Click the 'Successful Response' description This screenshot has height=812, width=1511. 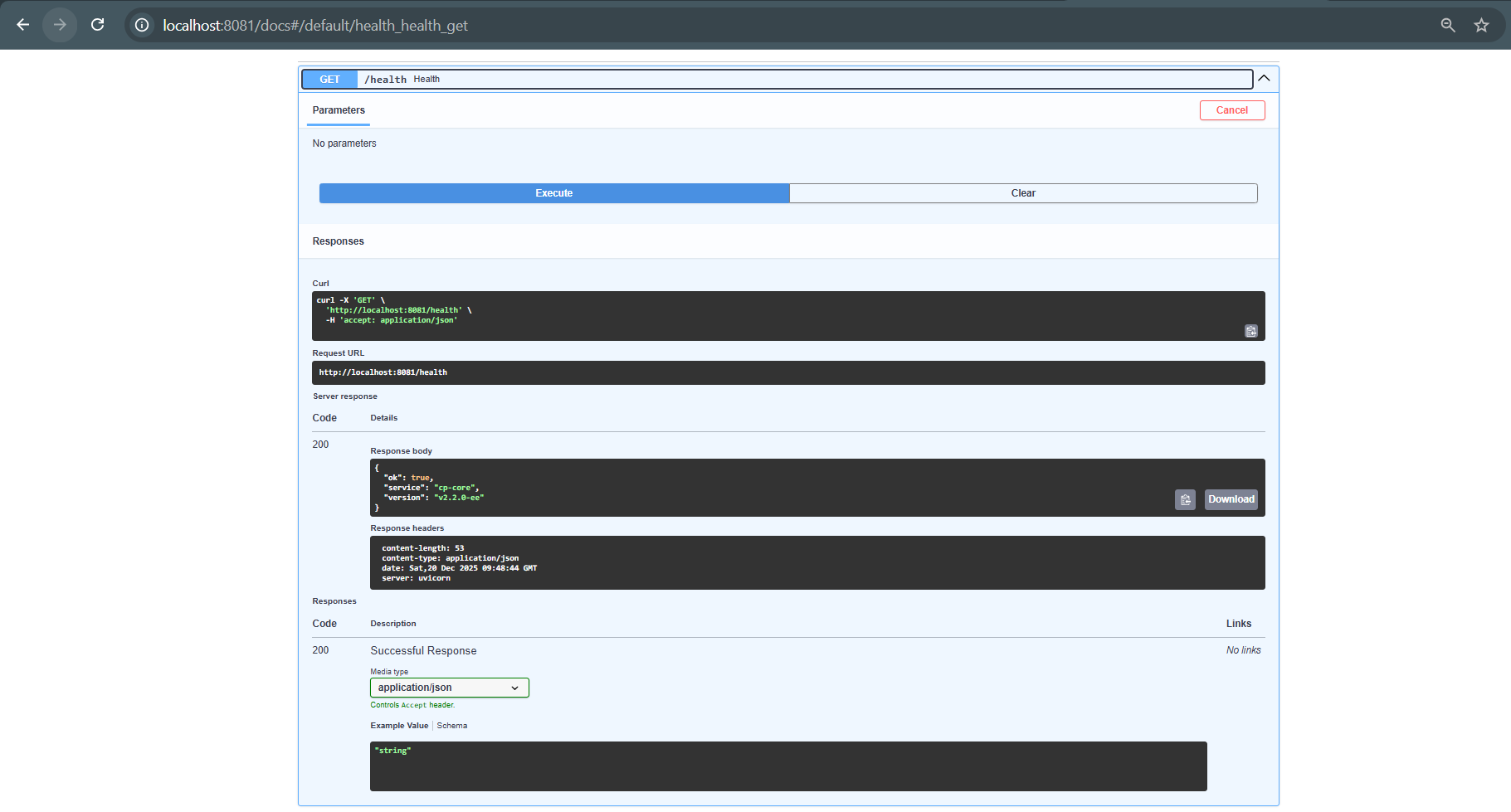tap(423, 651)
